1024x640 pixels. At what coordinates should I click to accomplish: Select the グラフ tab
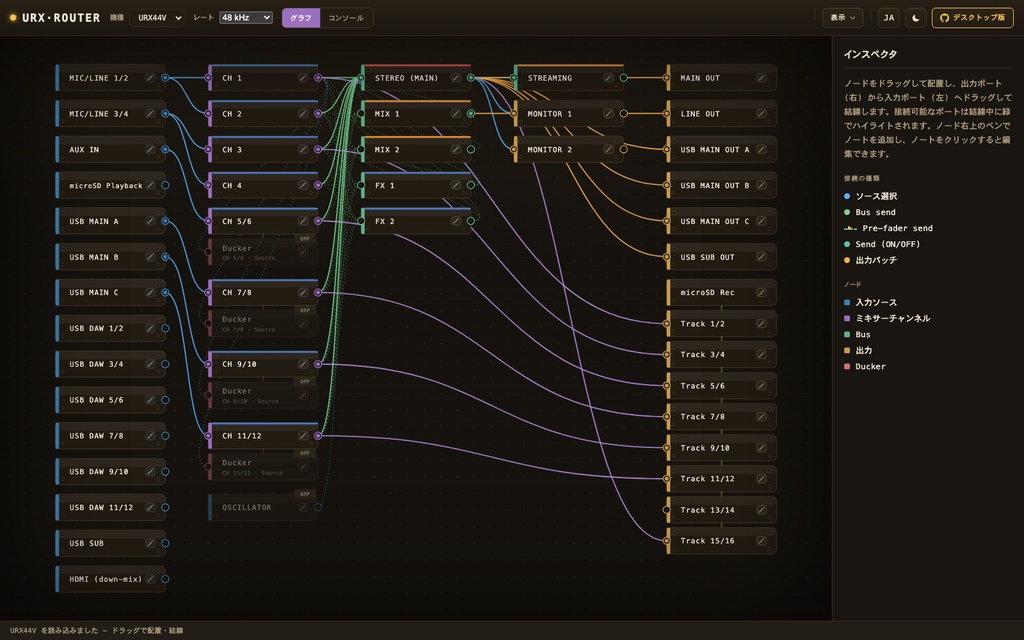coord(301,18)
